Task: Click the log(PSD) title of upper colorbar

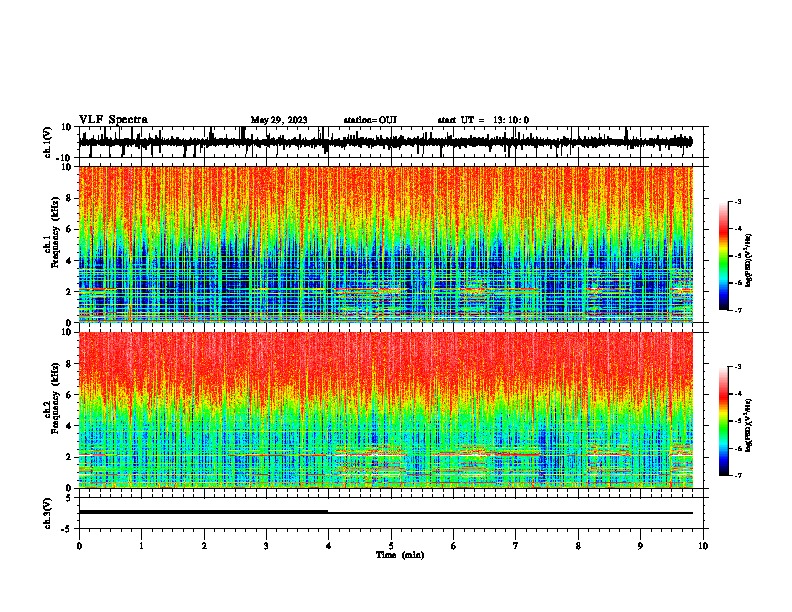Action: [749, 260]
